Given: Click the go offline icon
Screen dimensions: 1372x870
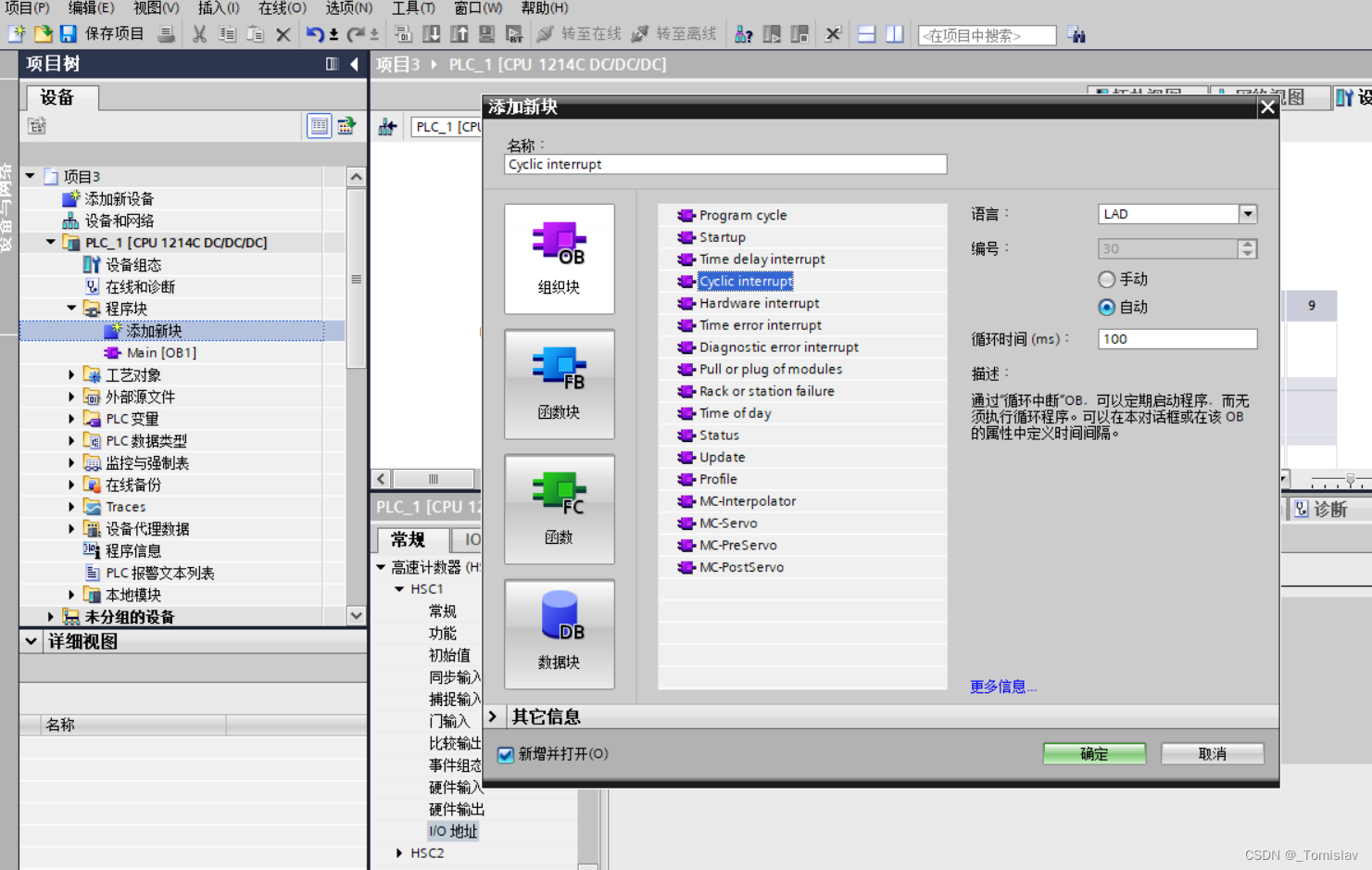Looking at the screenshot, I should pyautogui.click(x=639, y=34).
